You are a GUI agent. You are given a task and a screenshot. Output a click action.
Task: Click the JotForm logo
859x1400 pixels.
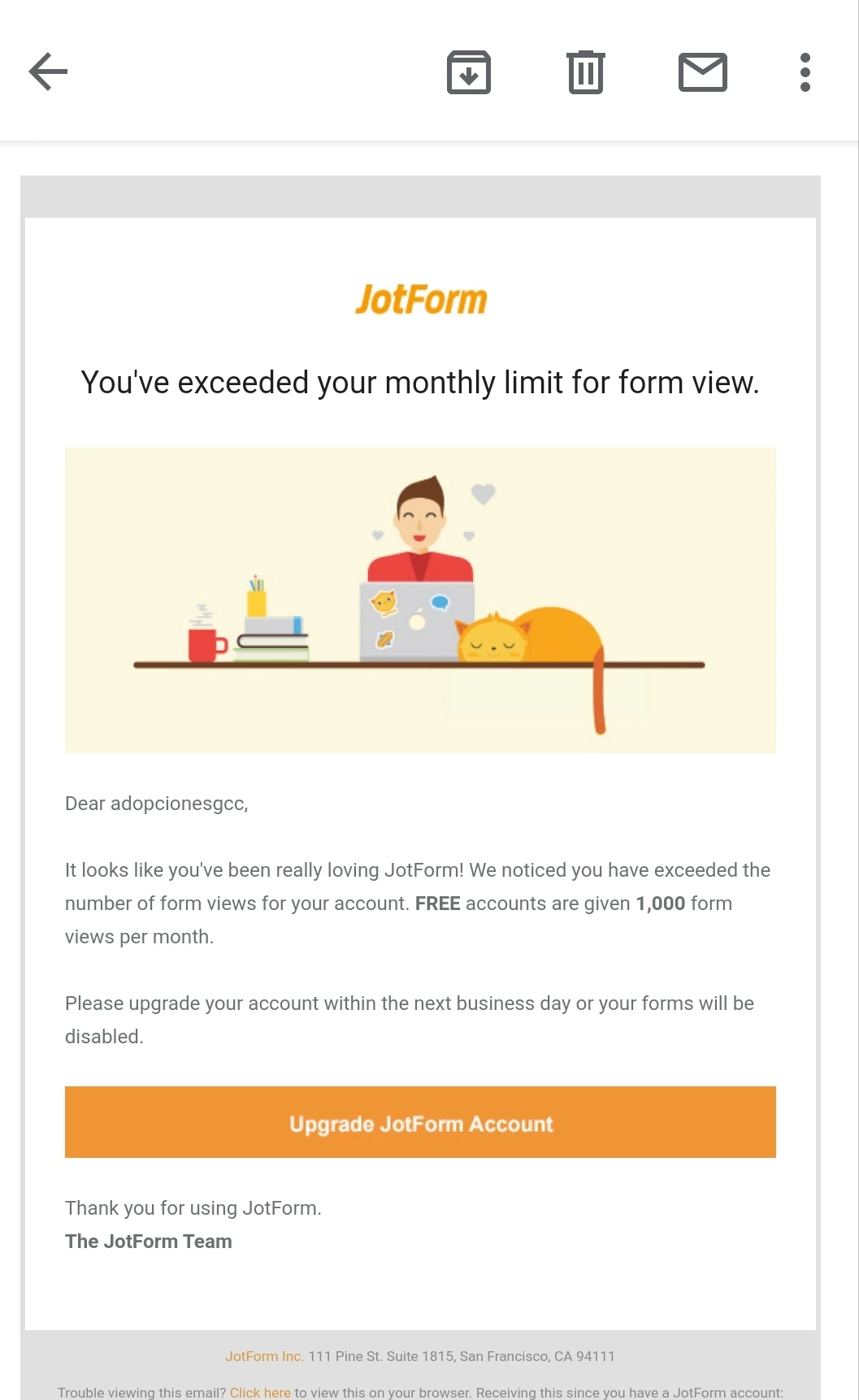420,298
